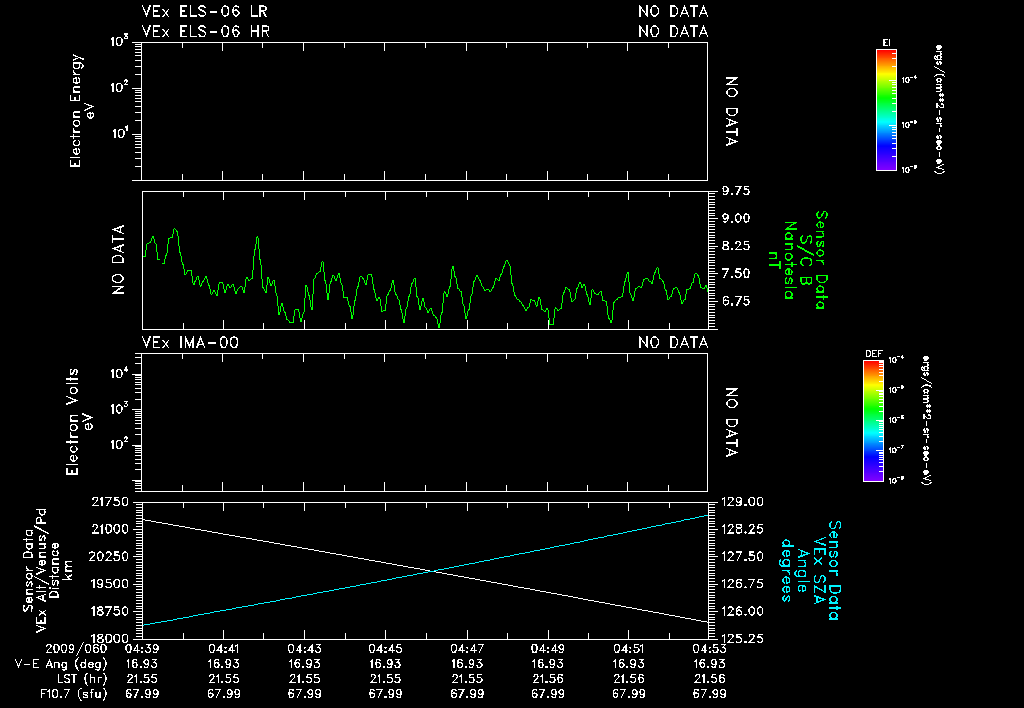Click the LST value 21.56 under 04:49

548,679
